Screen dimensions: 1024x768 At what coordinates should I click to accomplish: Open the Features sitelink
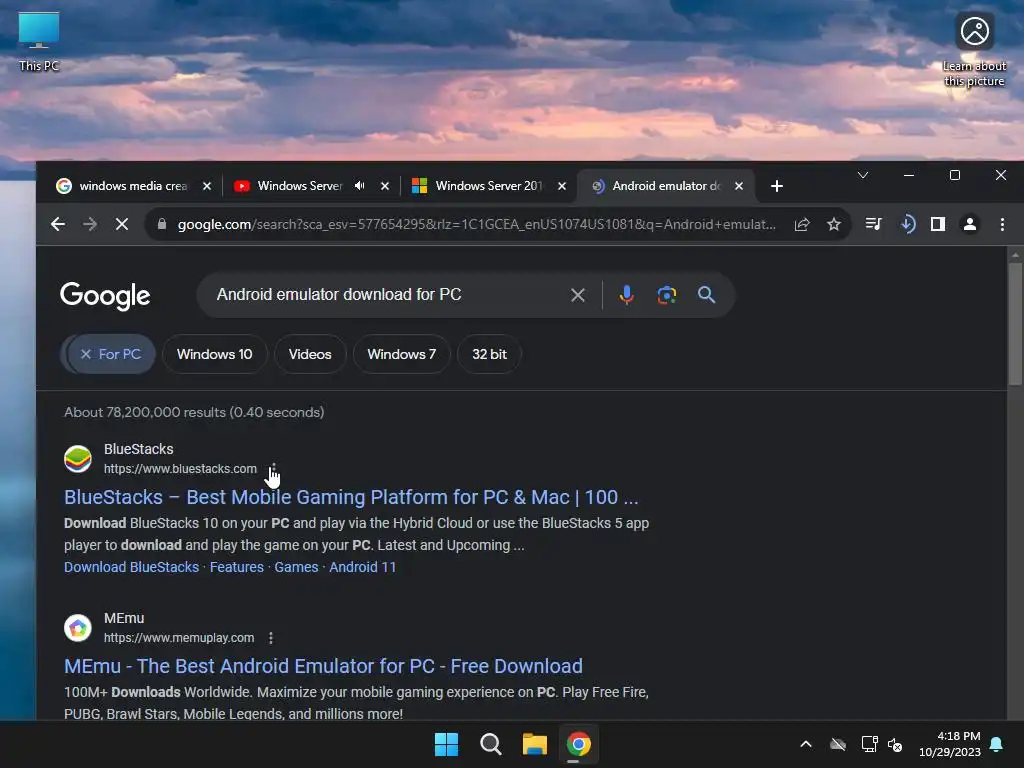pos(236,567)
